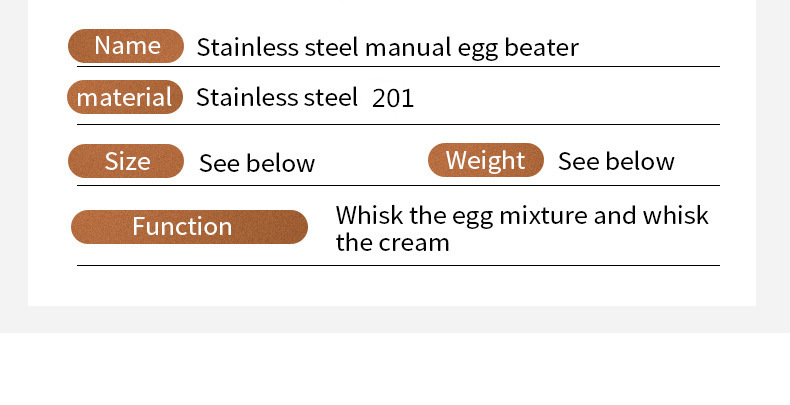The width and height of the screenshot is (790, 405).
Task: Select the brown material label badge
Action: (125, 97)
